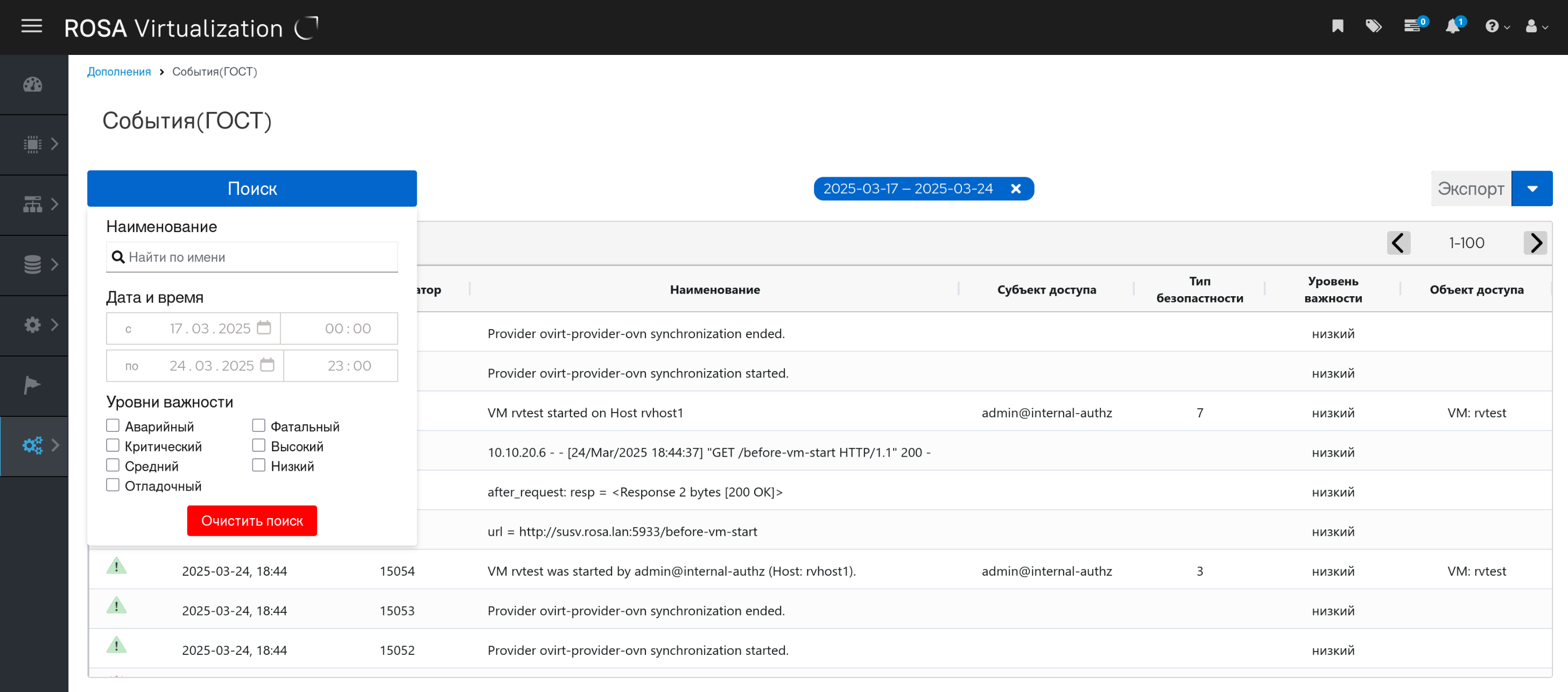
Task: Remove the 2025-03-17 – 2025-03-24 date filter chip
Action: point(1015,189)
